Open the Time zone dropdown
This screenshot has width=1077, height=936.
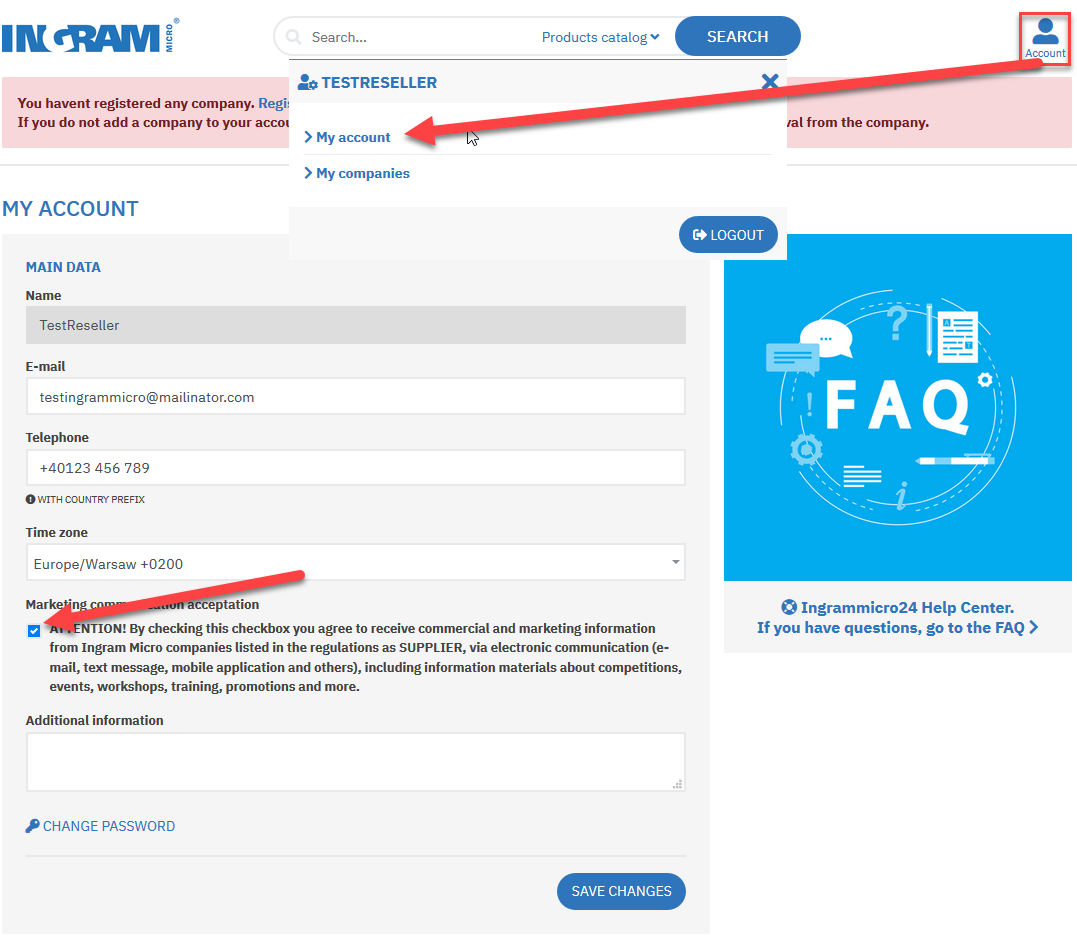(x=356, y=563)
